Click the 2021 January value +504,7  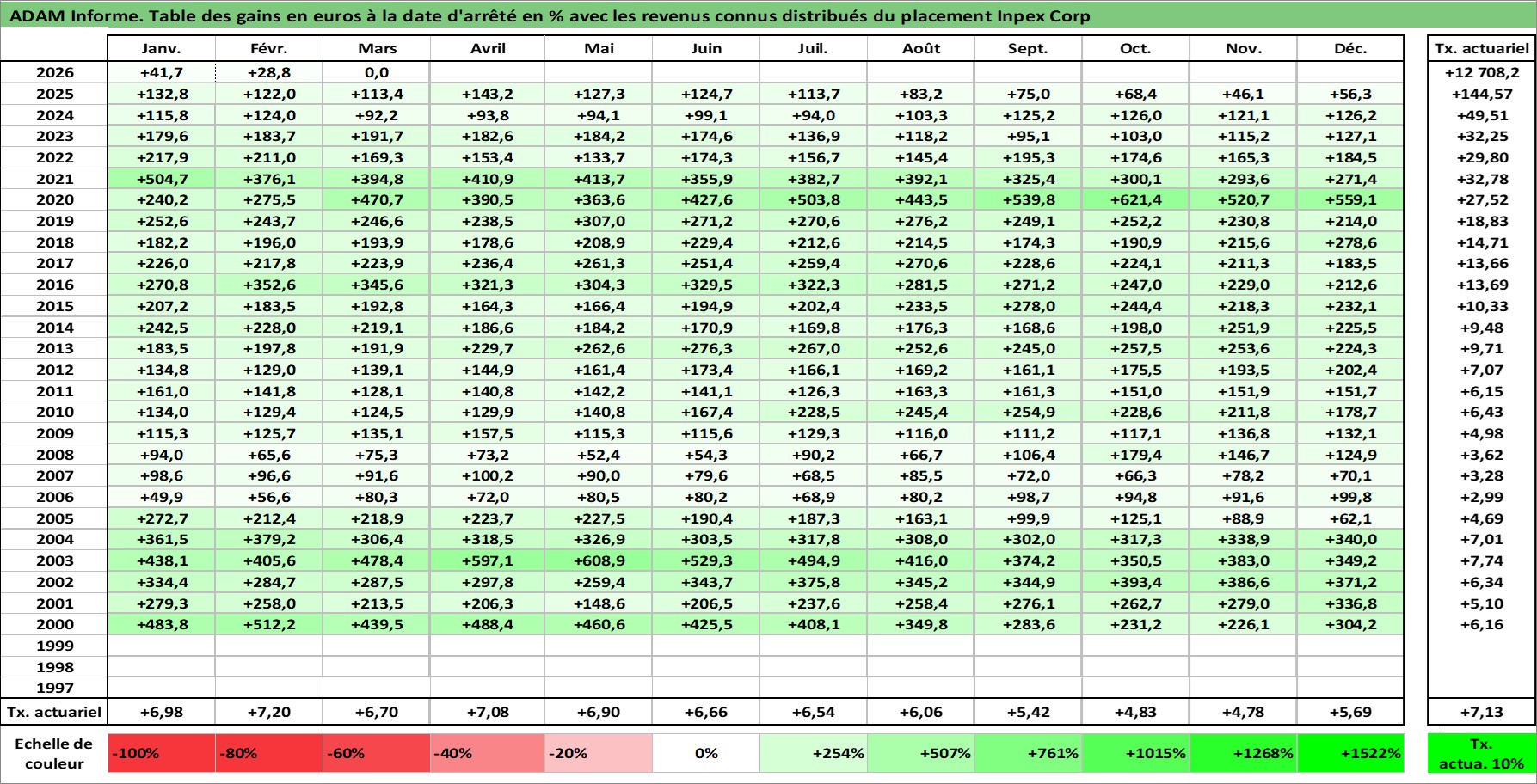click(x=162, y=179)
